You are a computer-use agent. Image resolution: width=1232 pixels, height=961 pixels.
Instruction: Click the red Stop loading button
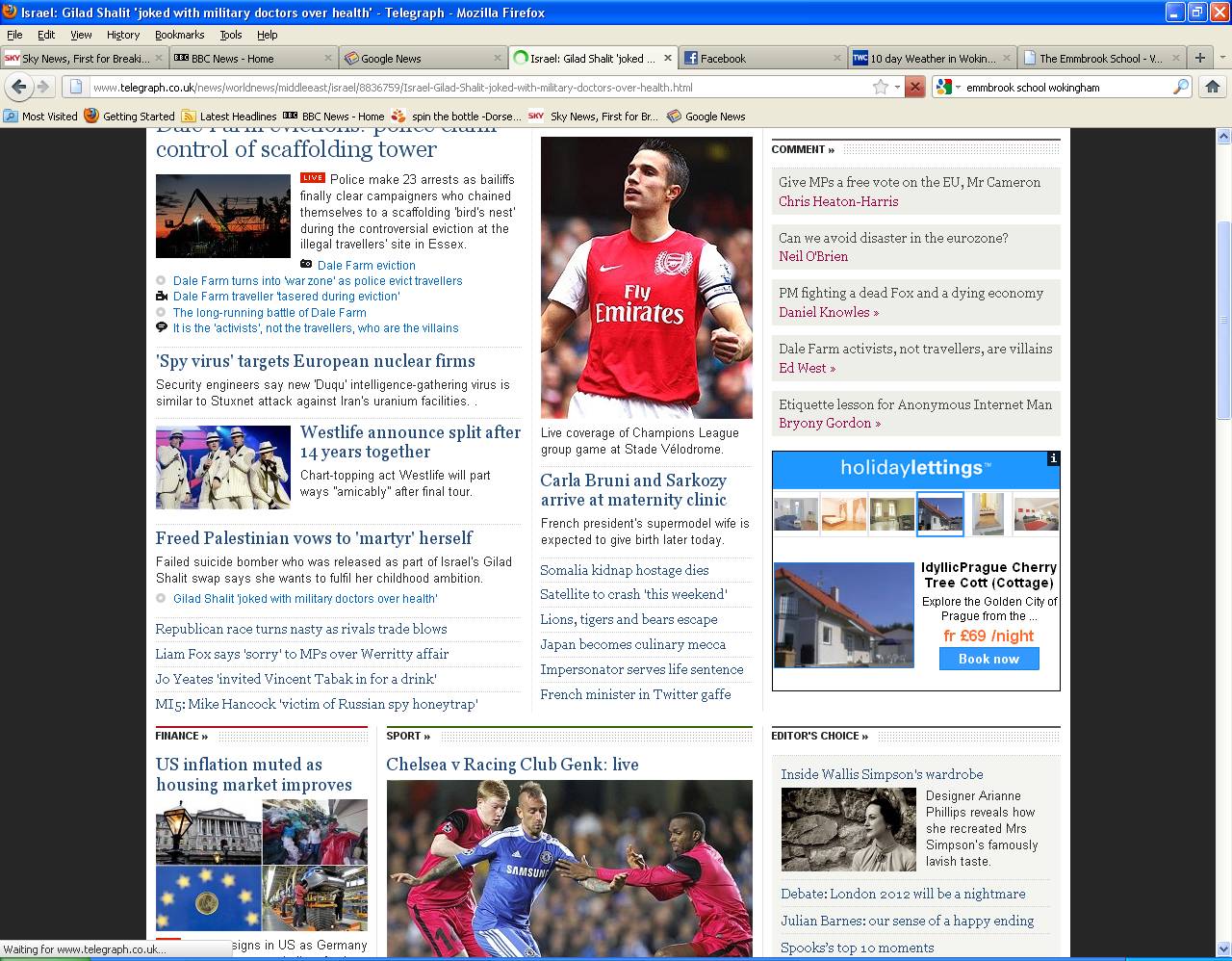(x=915, y=87)
